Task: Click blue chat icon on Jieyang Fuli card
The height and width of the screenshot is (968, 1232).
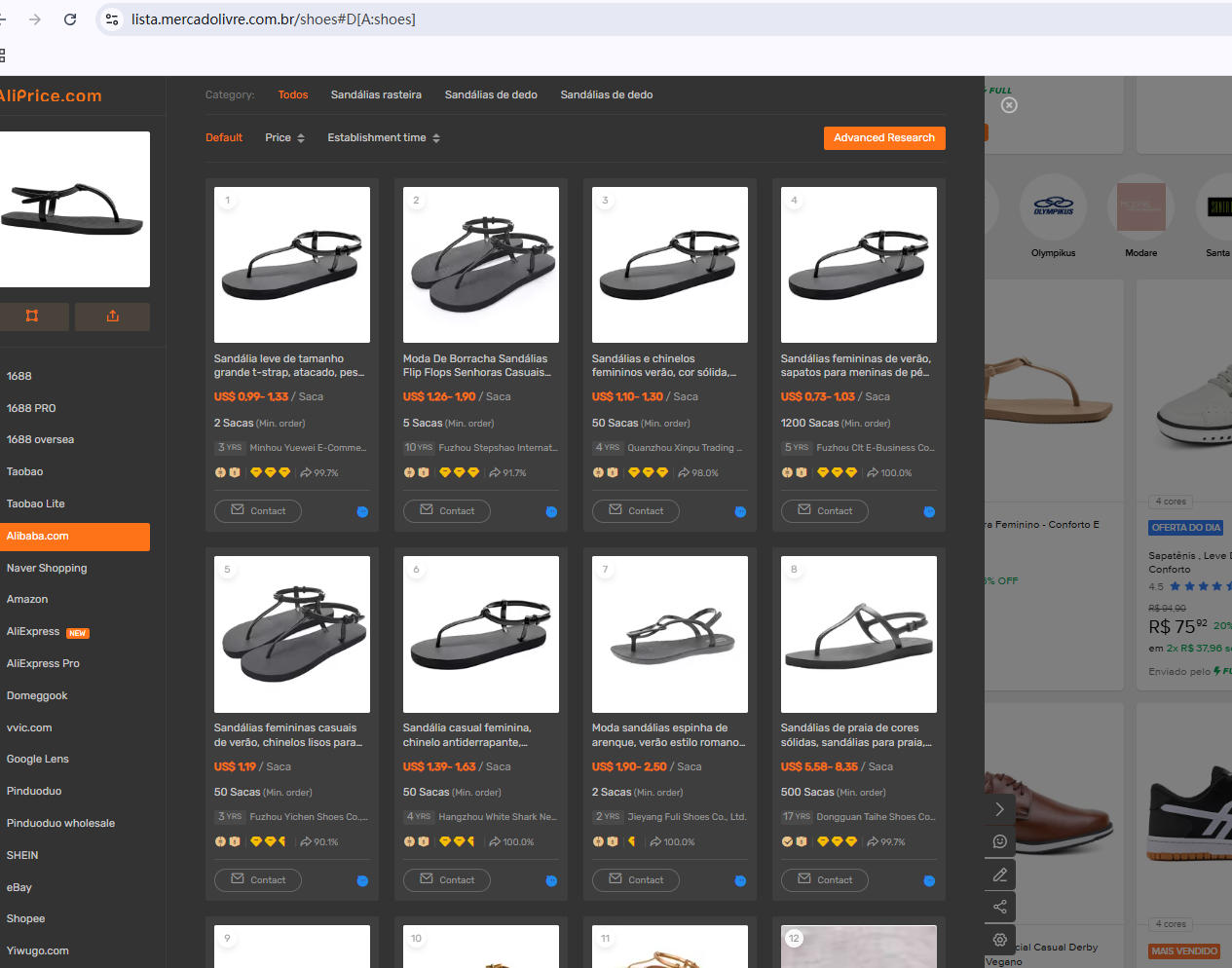Action: [740, 880]
